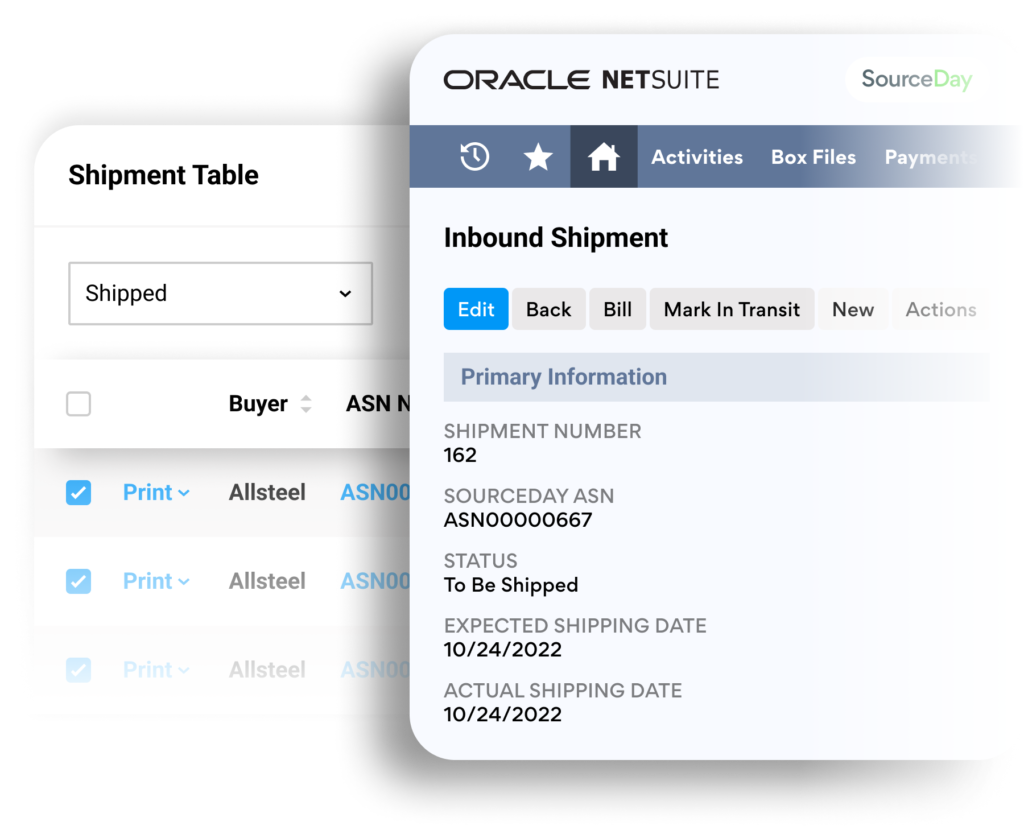Open the recent records history icon
Viewport: 1024px width, 826px height.
point(475,157)
